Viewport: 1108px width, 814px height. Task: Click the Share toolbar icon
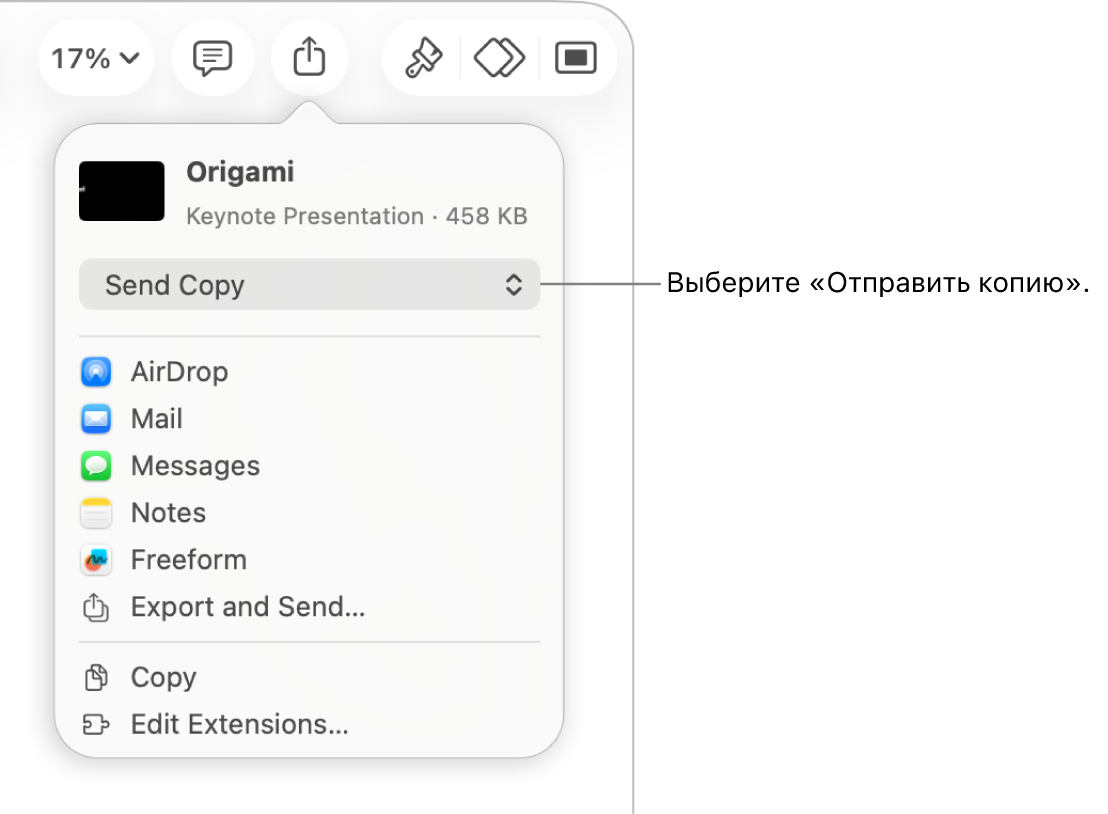tap(310, 57)
